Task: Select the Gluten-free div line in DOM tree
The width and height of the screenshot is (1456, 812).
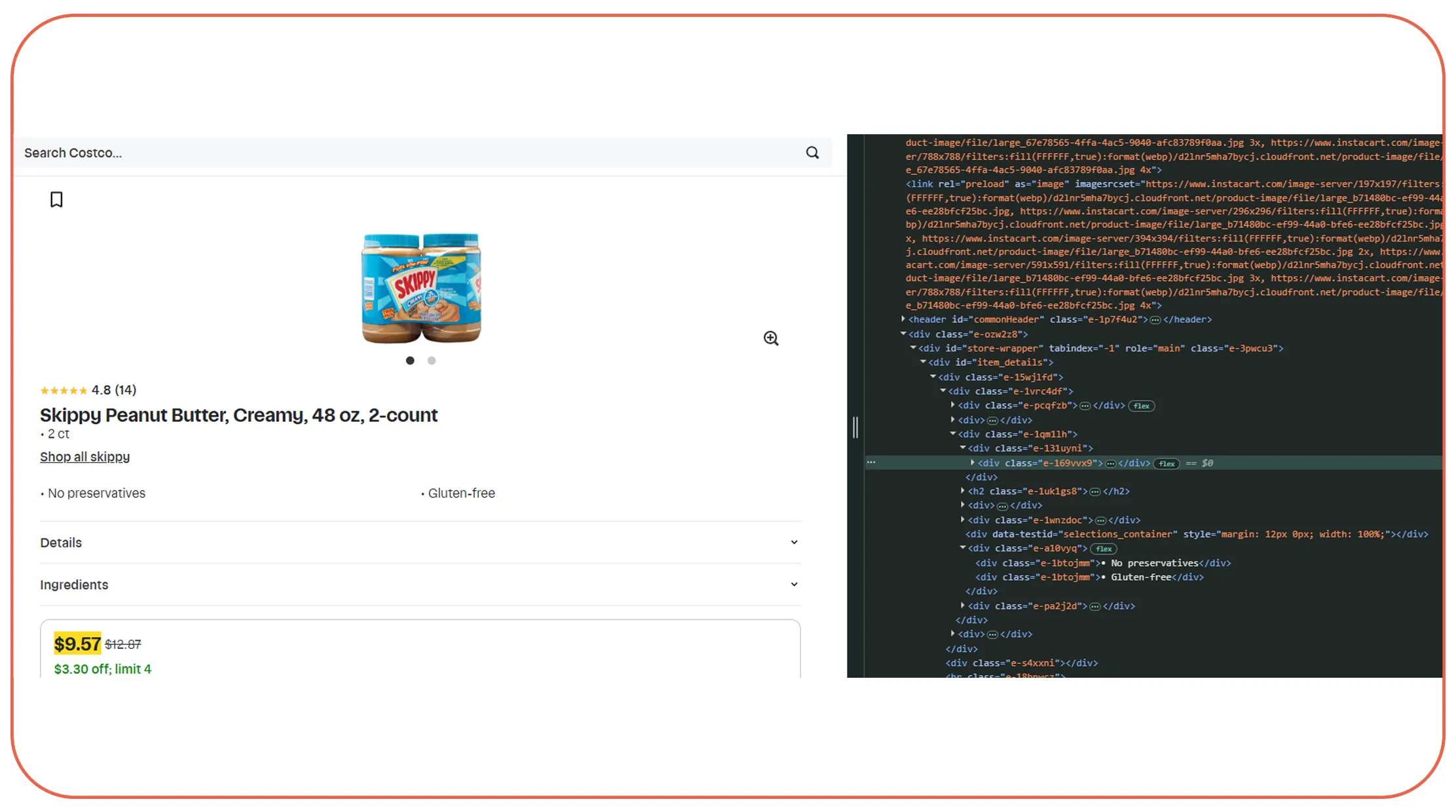Action: (1089, 578)
